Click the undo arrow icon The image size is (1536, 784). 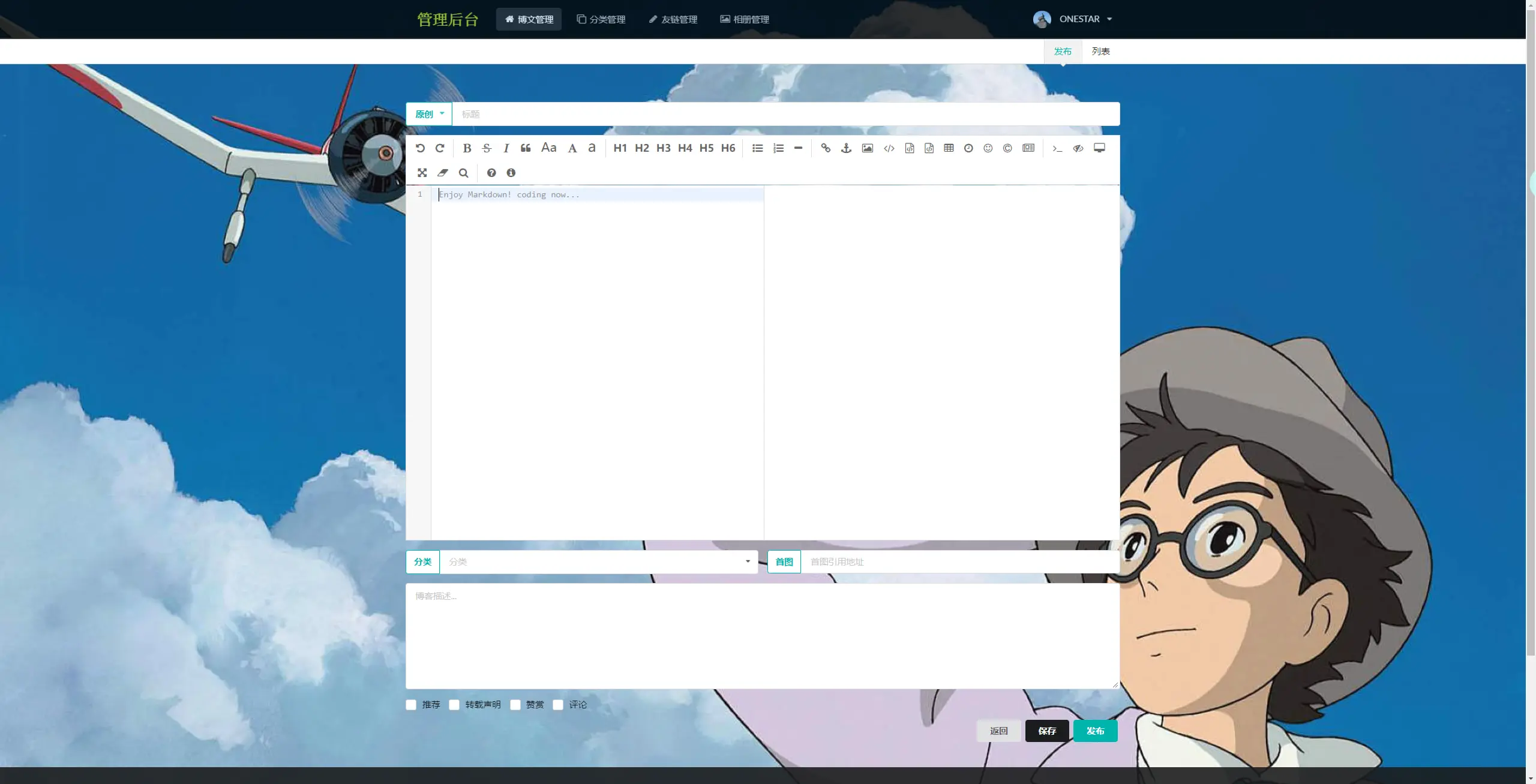420,148
